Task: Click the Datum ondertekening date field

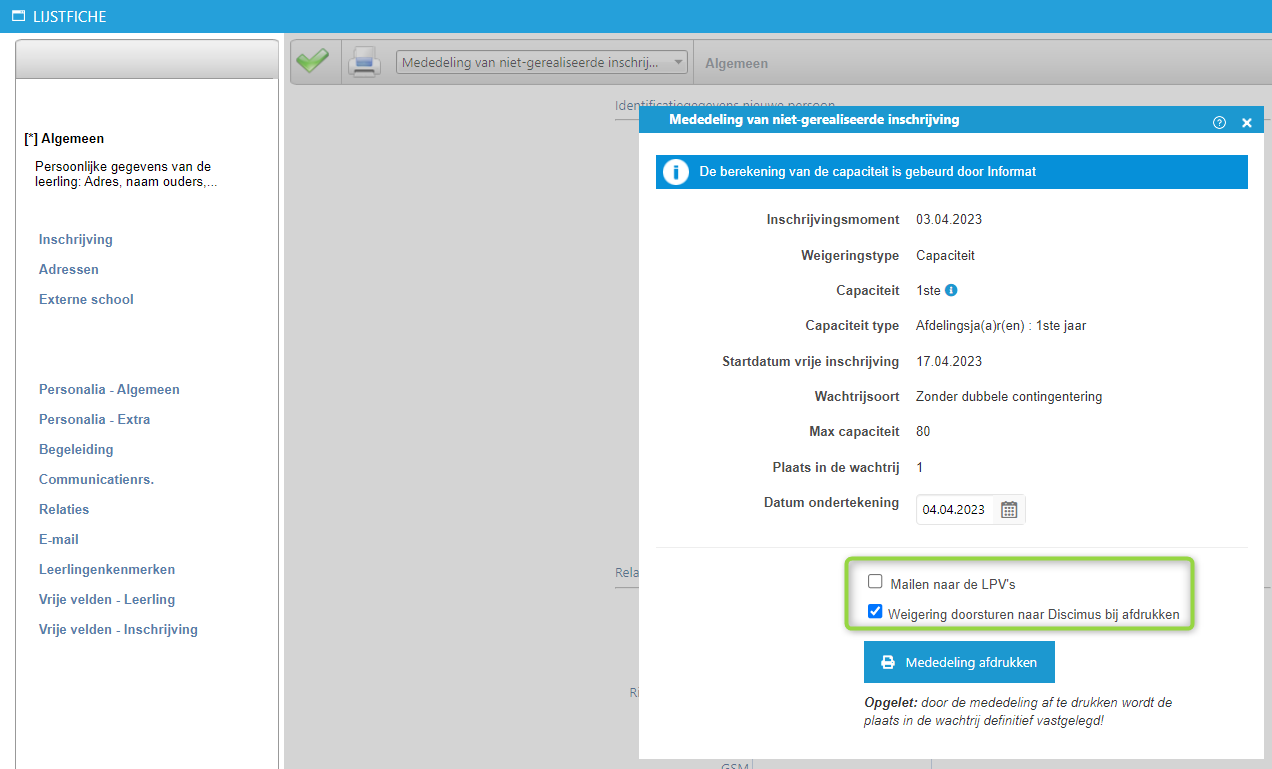Action: tap(955, 510)
